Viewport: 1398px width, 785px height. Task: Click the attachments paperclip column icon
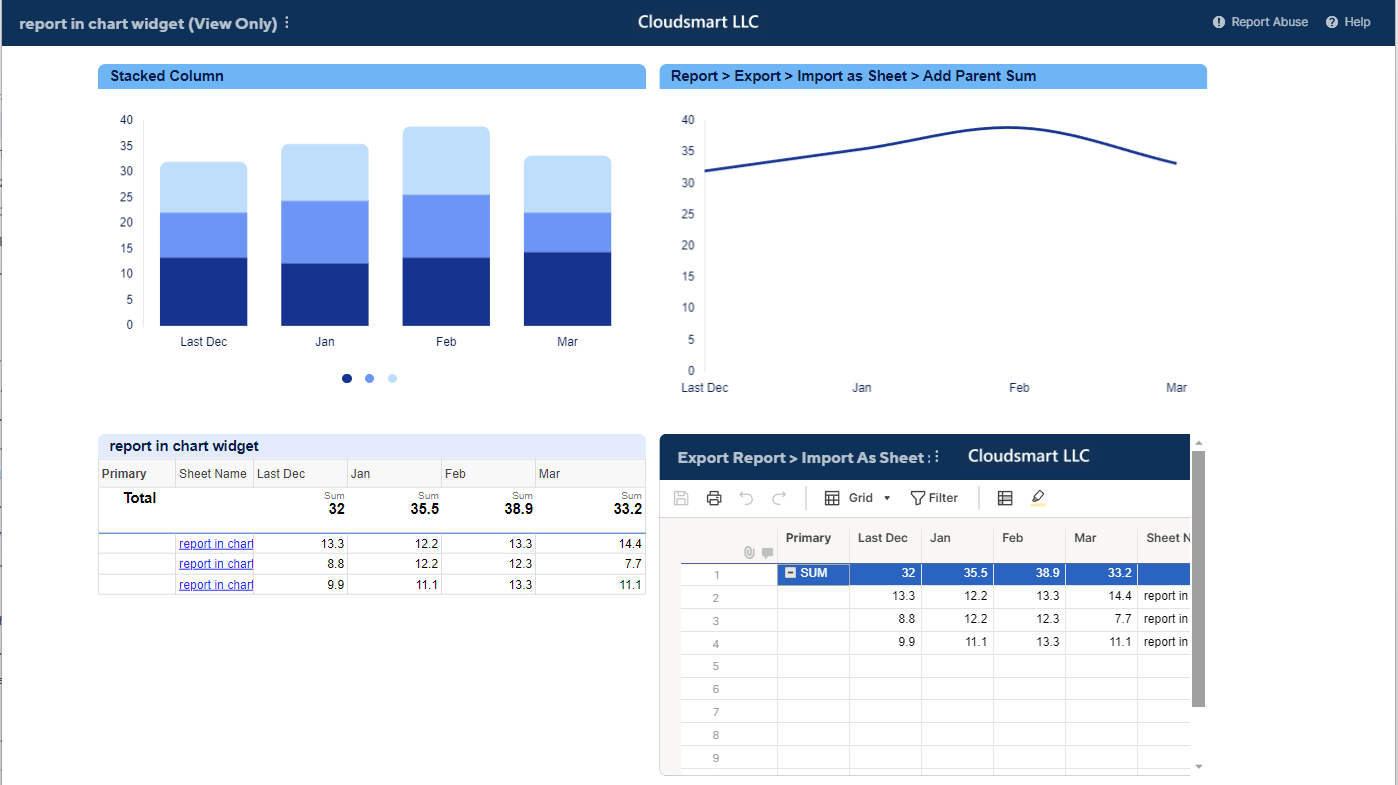(749, 552)
